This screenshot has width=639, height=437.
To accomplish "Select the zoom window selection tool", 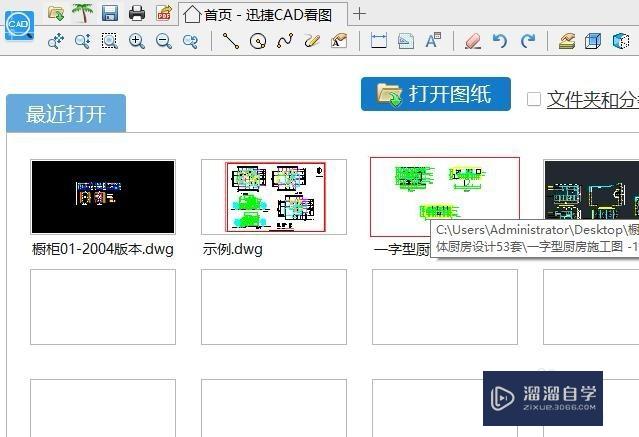I will click(110, 41).
